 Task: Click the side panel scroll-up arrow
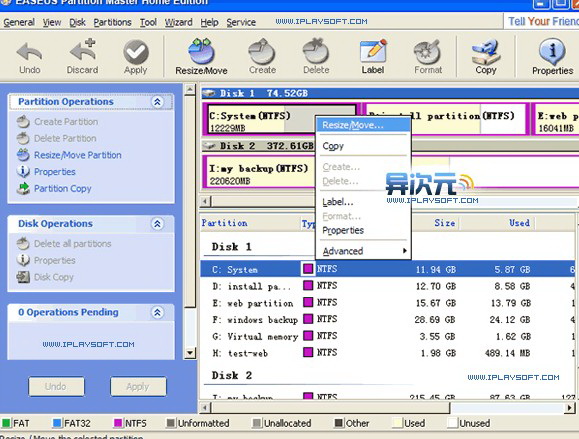(190, 89)
